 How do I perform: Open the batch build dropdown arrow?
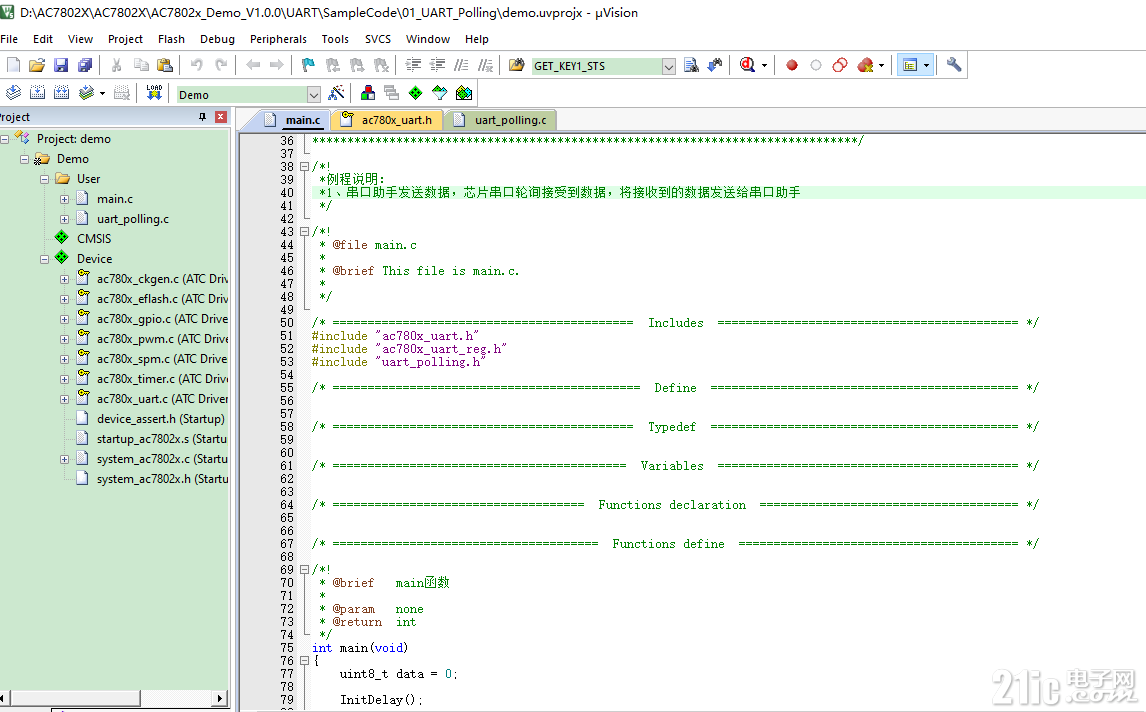(x=102, y=94)
